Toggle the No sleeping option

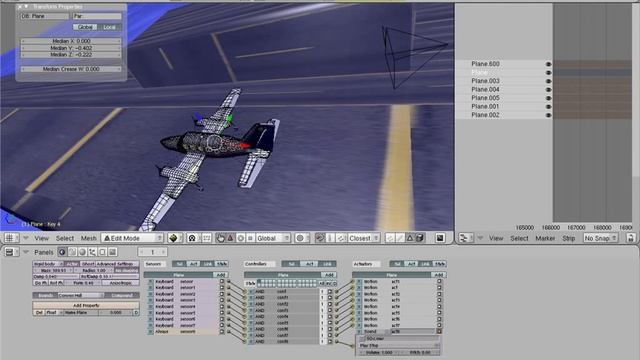127,270
